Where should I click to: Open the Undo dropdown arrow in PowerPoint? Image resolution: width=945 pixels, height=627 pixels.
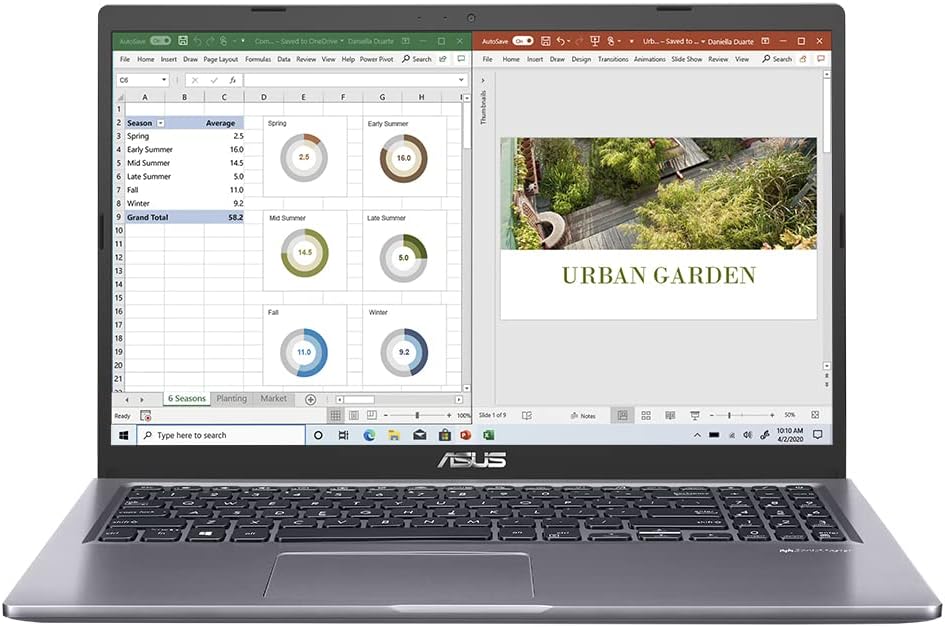coord(567,40)
